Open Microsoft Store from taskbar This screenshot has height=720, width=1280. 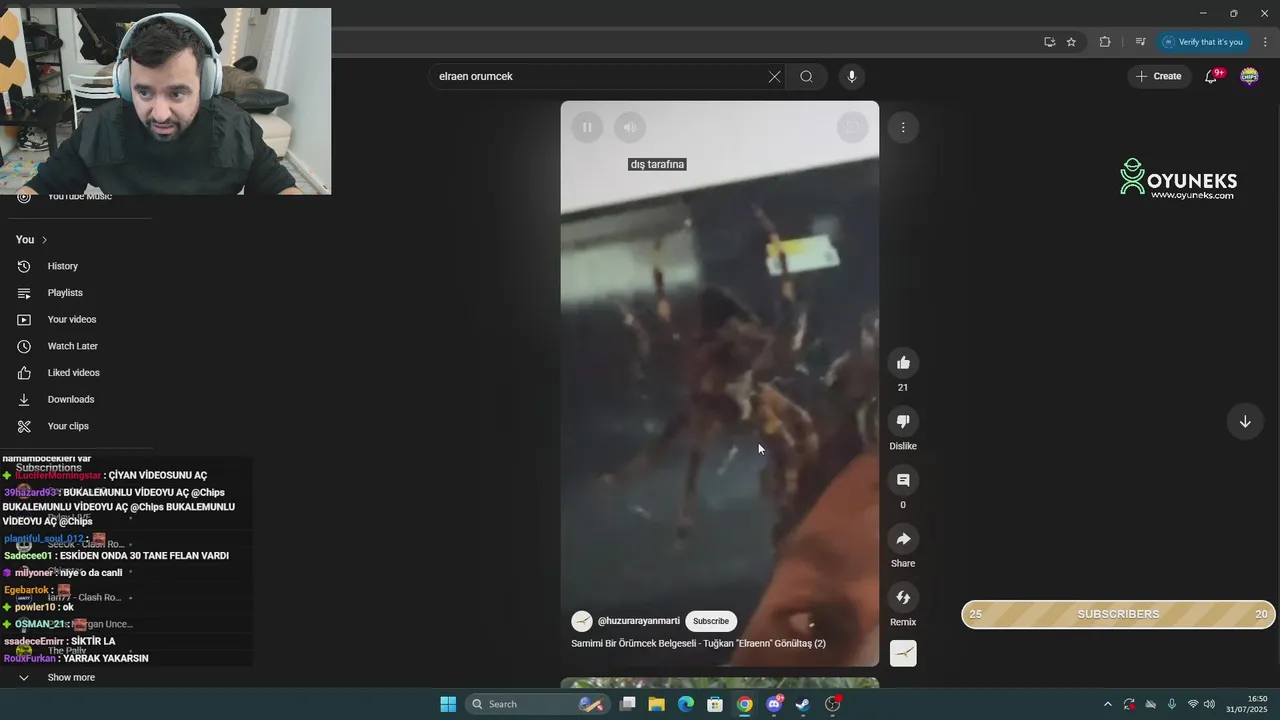[715, 704]
